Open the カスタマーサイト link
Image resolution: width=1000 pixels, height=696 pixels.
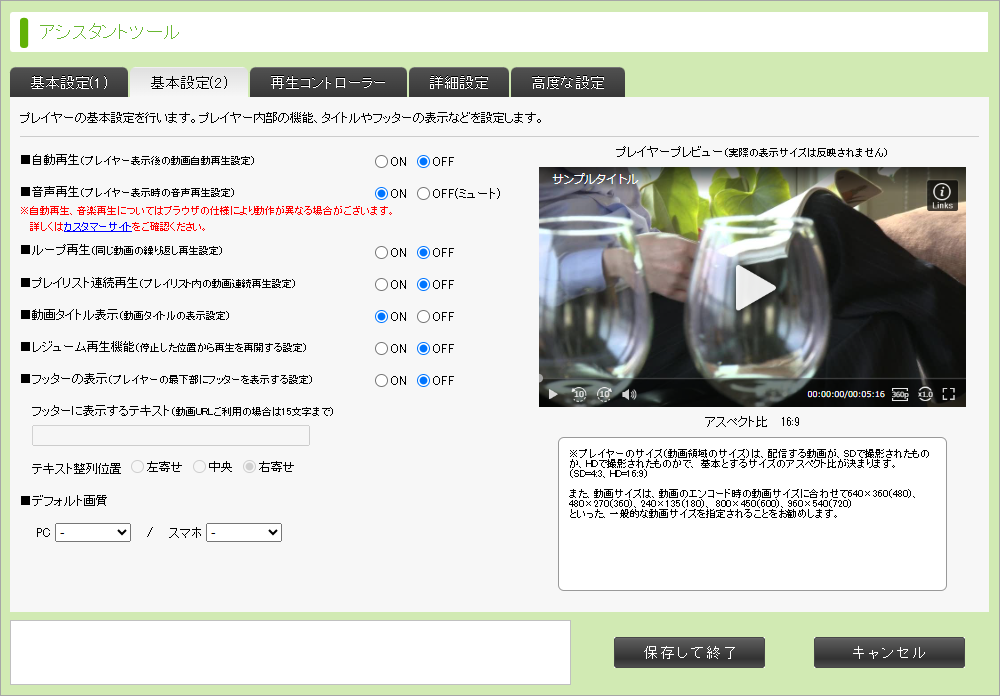pos(98,226)
